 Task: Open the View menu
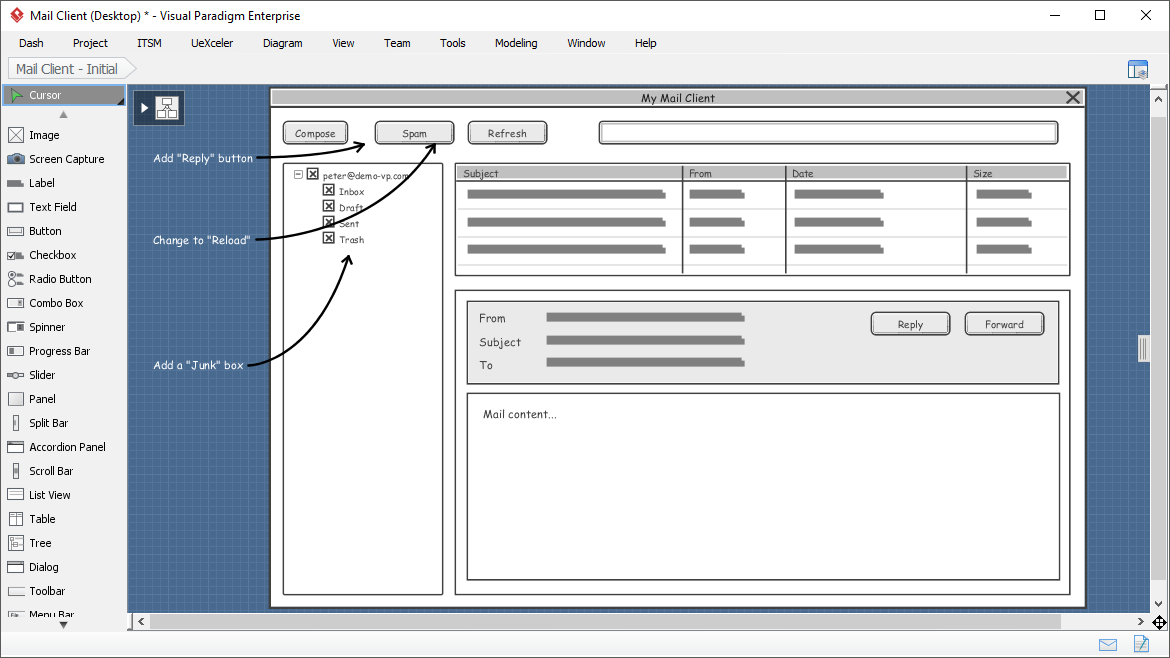point(343,43)
